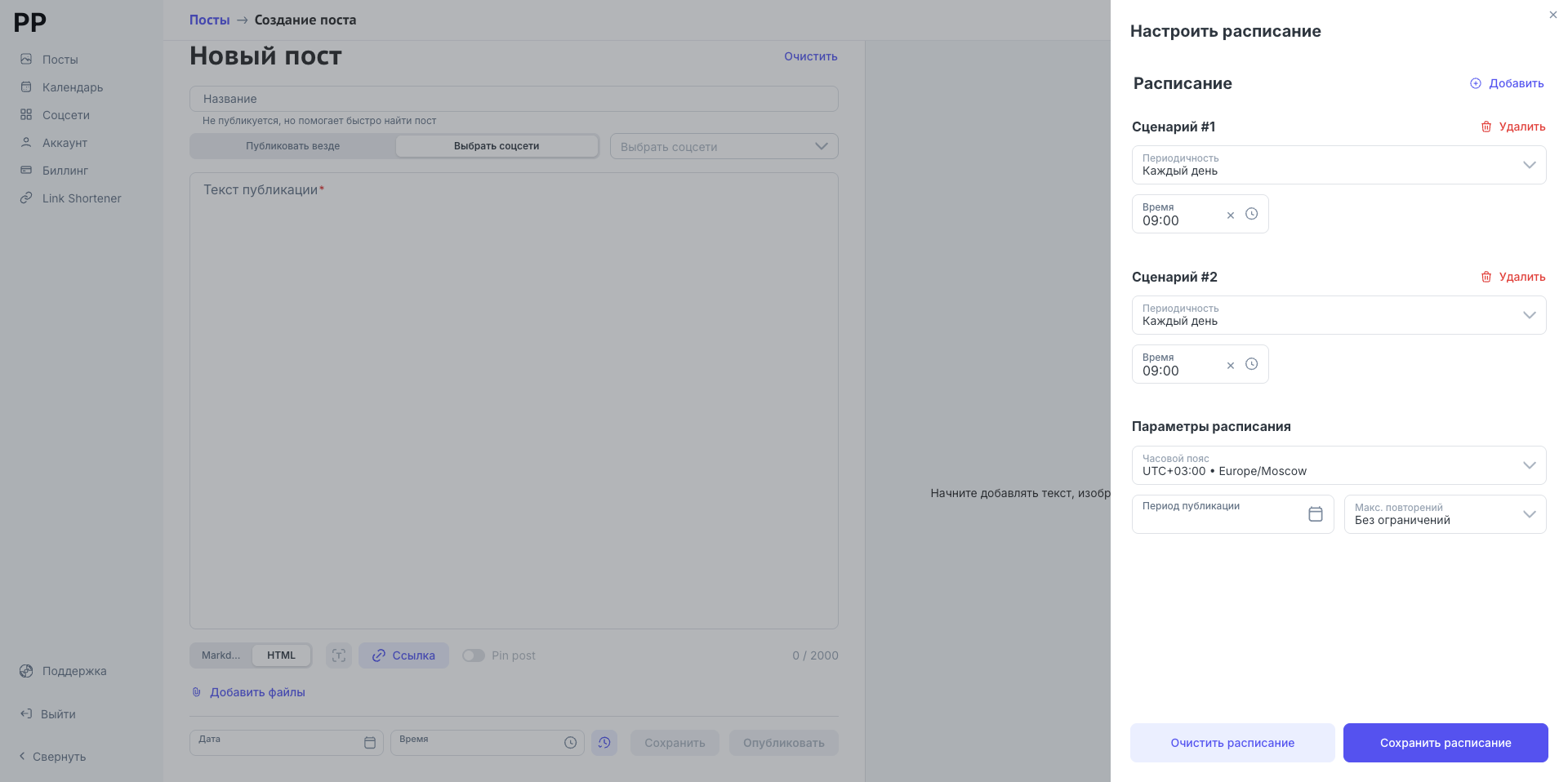Click clock icon in Сценарий #1 time field
Image resolution: width=1568 pixels, height=782 pixels.
1251,214
